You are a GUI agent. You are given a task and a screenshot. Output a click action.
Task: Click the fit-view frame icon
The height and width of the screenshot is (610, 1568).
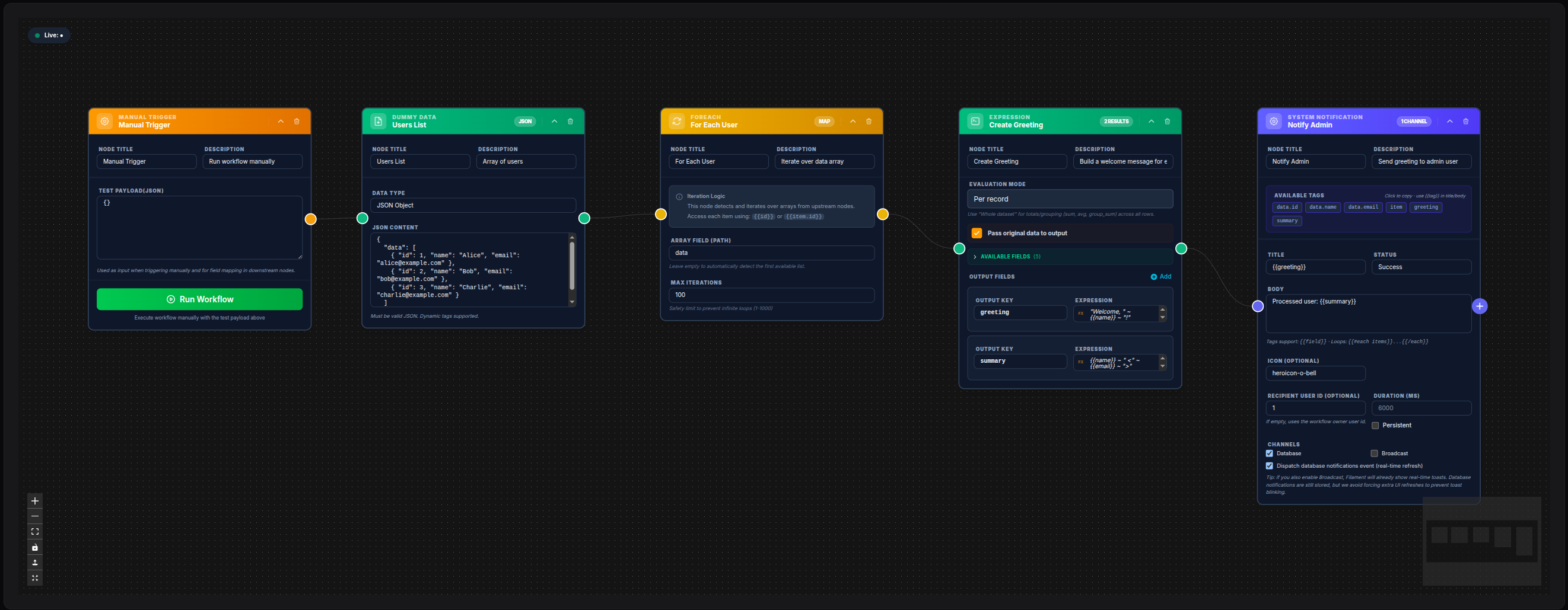coord(34,532)
